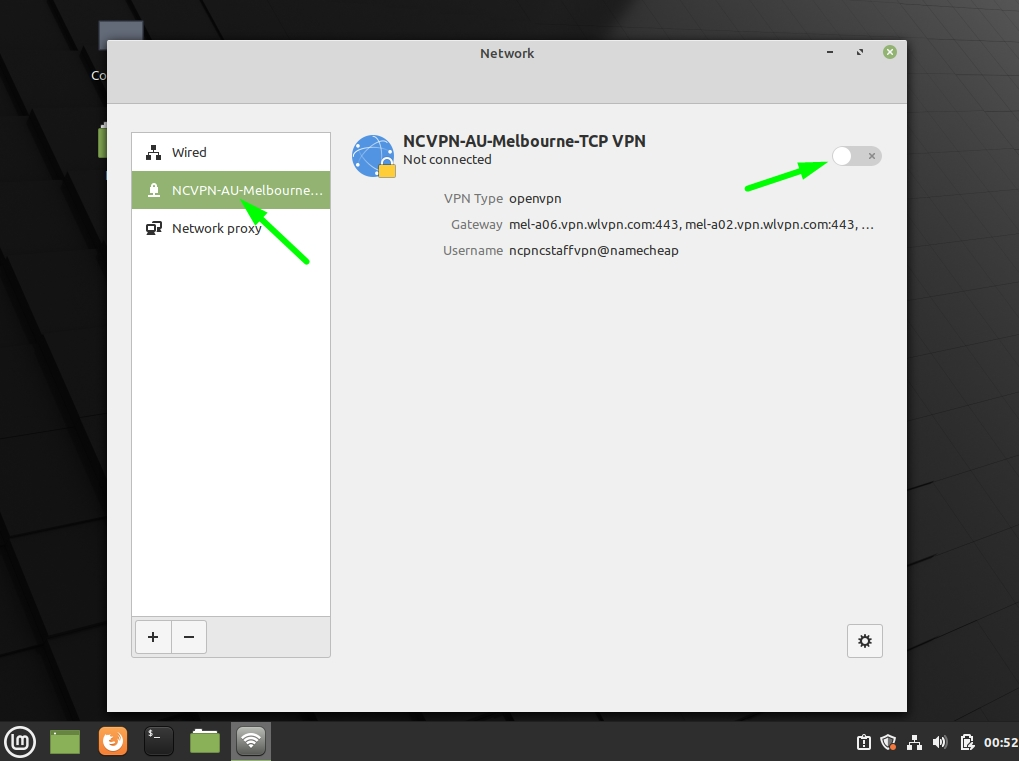1019x761 pixels.
Task: Open Firefox from the taskbar
Action: (111, 741)
